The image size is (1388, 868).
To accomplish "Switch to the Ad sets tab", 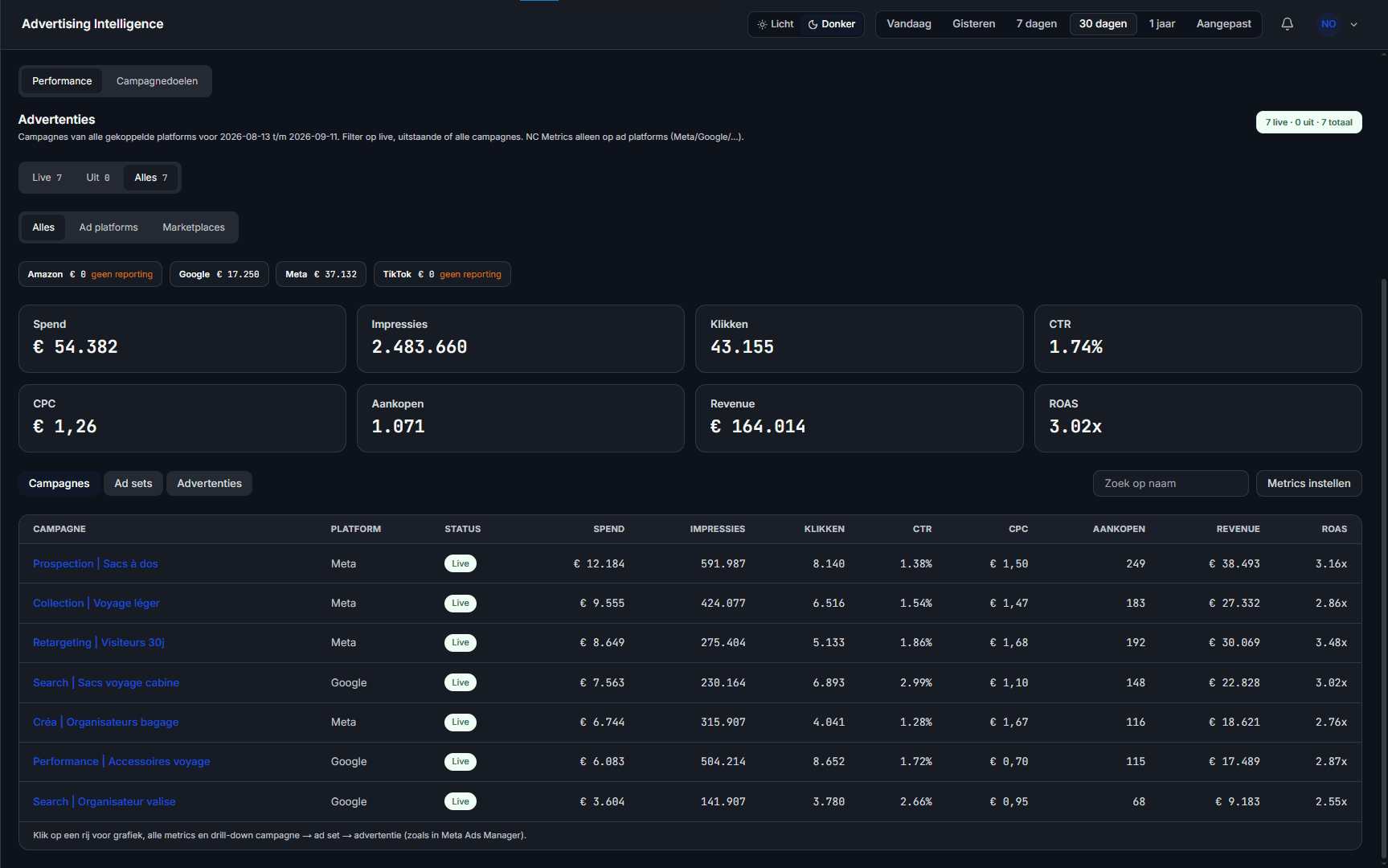I will (x=133, y=483).
